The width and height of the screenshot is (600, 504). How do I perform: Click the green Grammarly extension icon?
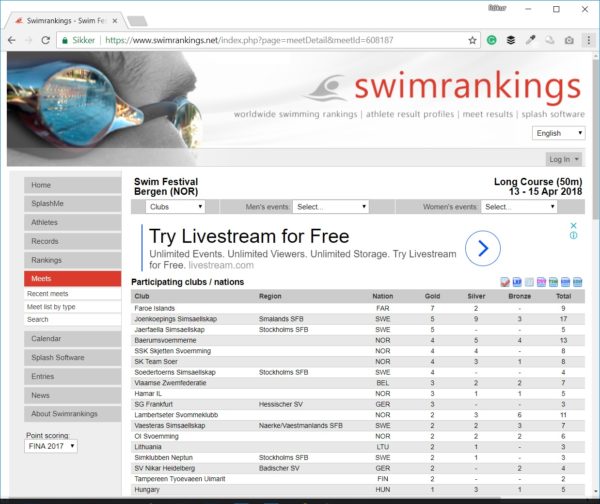(x=492, y=40)
